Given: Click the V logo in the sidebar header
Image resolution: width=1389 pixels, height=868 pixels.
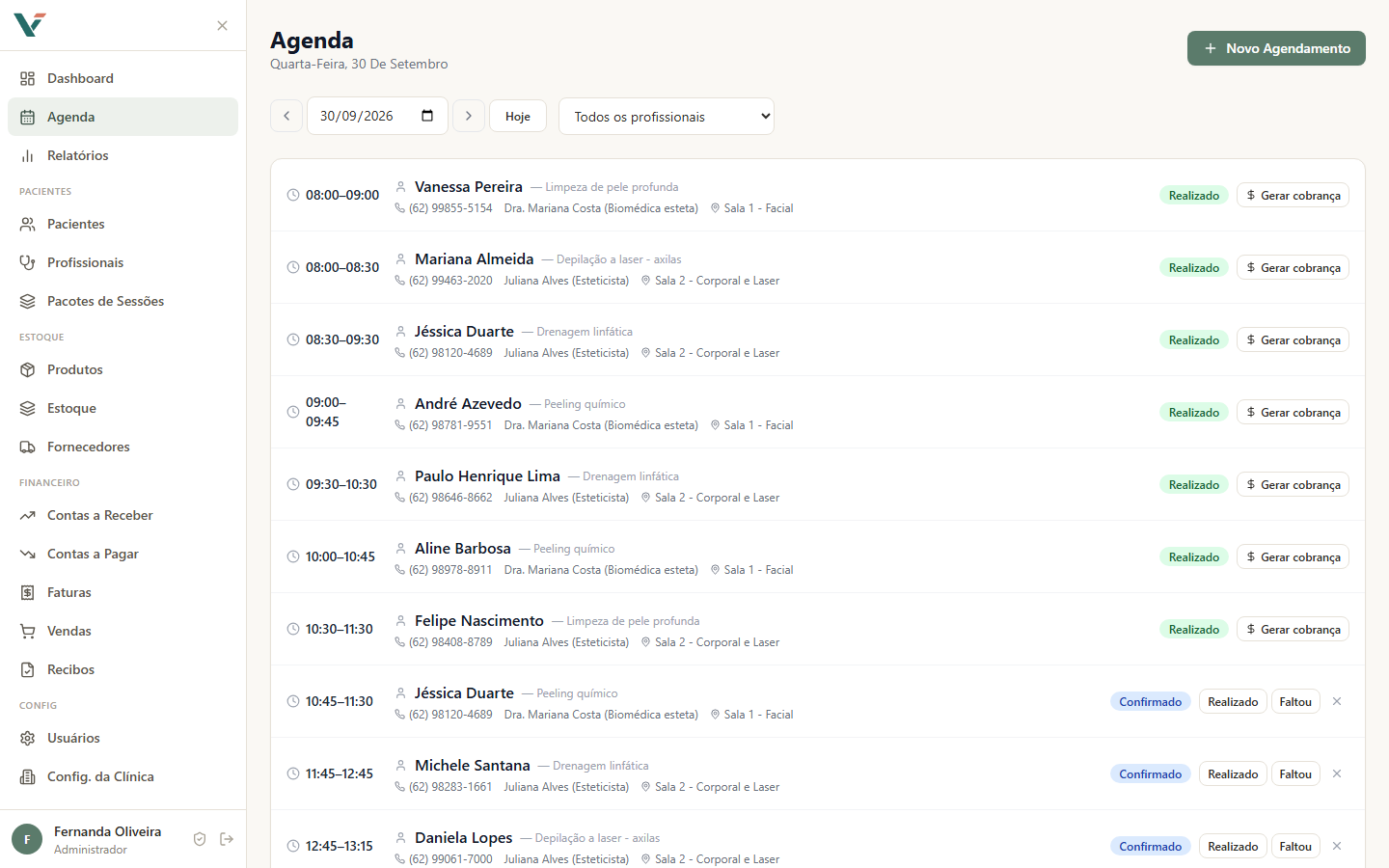Looking at the screenshot, I should tap(30, 25).
